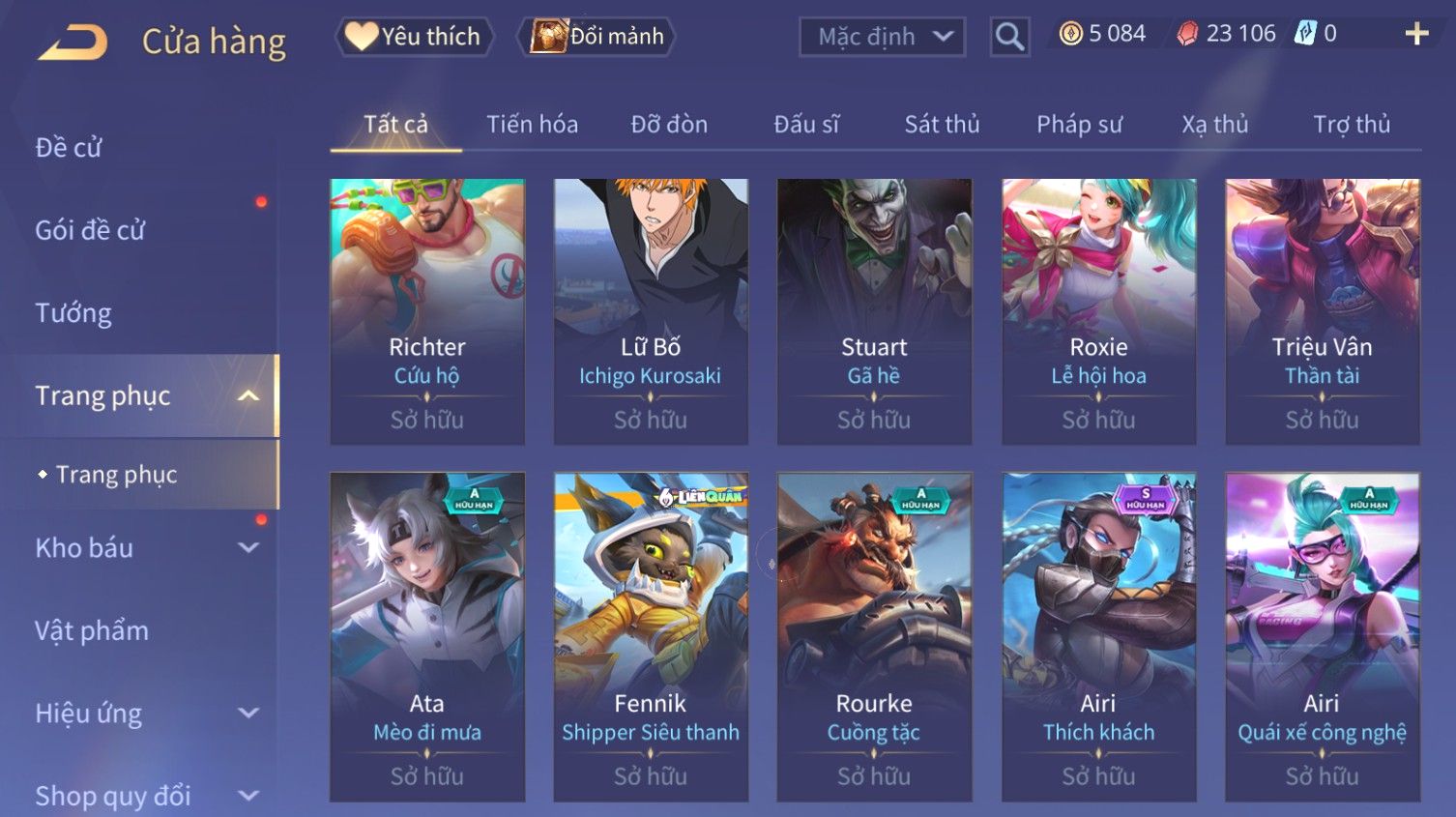Select Stuart Gã hề skin card
Viewport: 1456px width, 817px height.
coord(874,311)
